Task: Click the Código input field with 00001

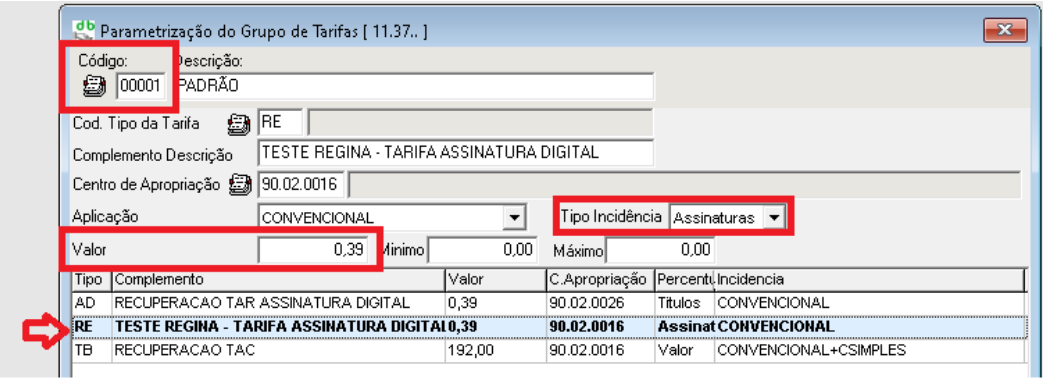Action: (141, 86)
